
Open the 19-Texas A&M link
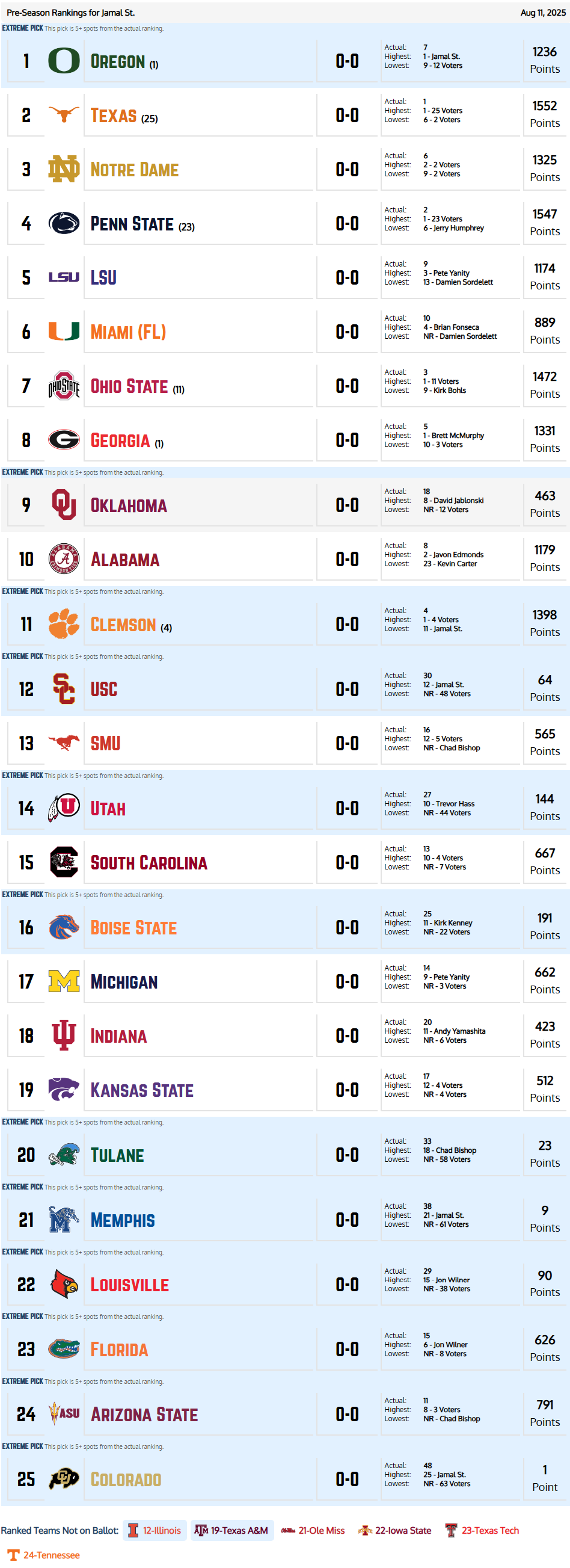tap(231, 1530)
